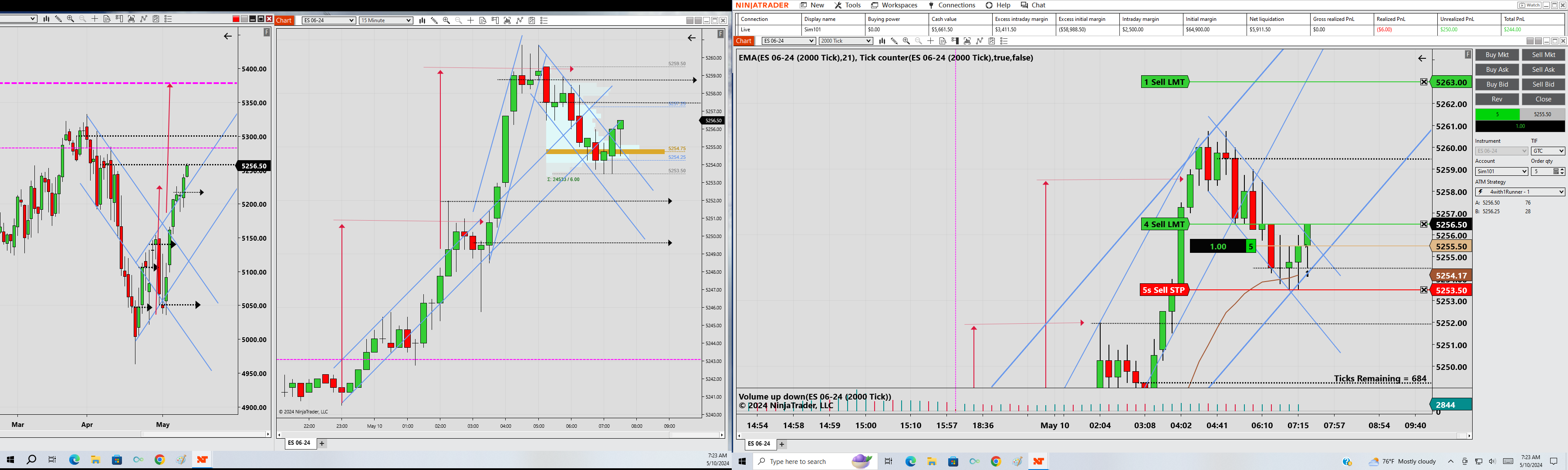This screenshot has width=1568, height=470.
Task: Show the data box in 2000 Tick chart
Action: click(943, 41)
